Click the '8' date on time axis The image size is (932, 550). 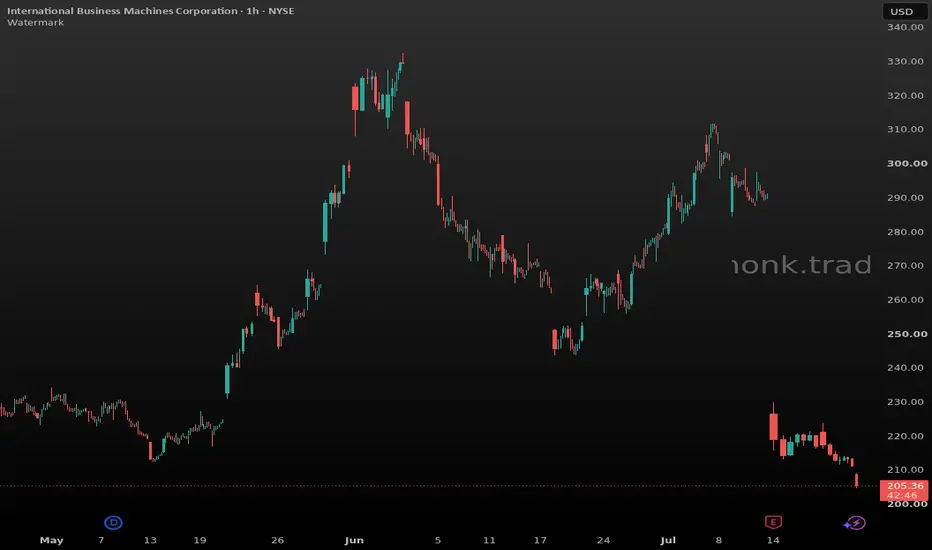coord(719,540)
